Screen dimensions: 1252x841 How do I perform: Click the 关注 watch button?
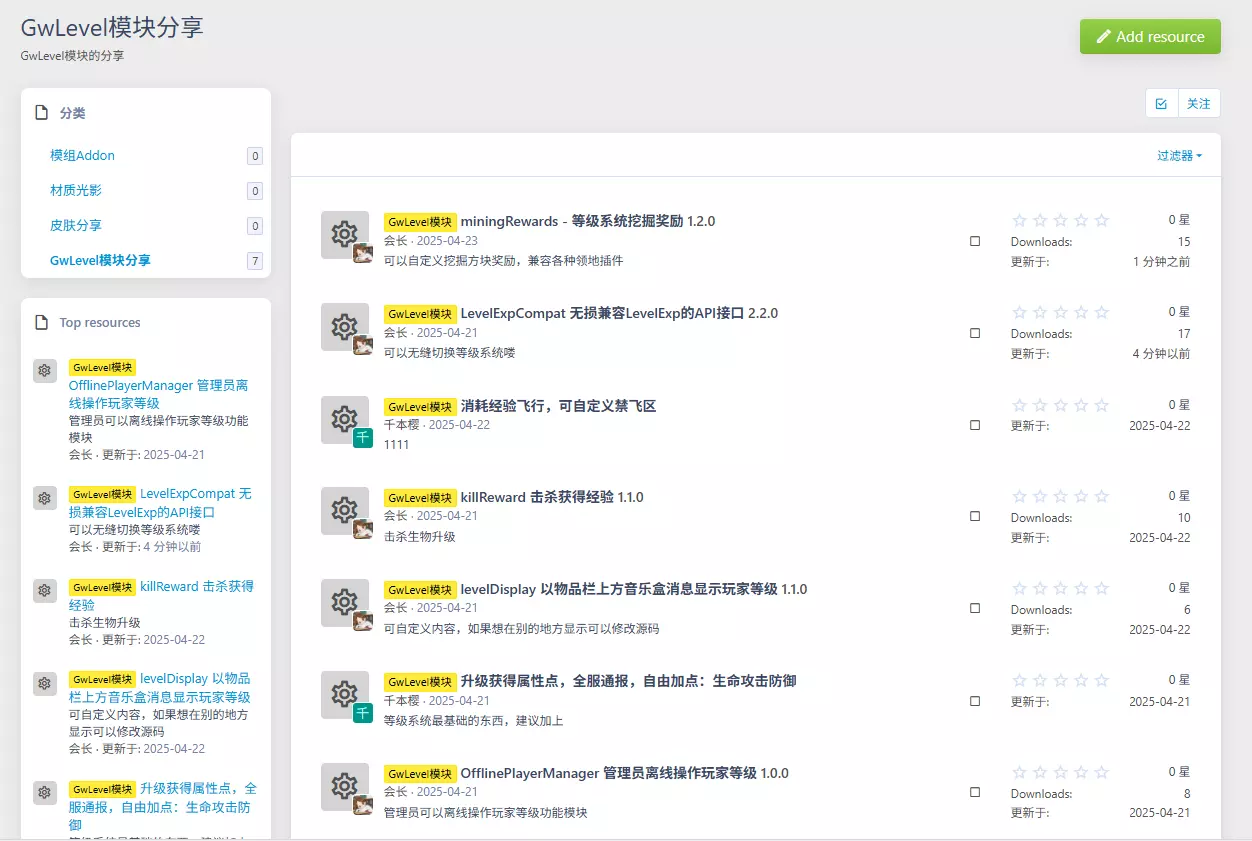pyautogui.click(x=1198, y=103)
